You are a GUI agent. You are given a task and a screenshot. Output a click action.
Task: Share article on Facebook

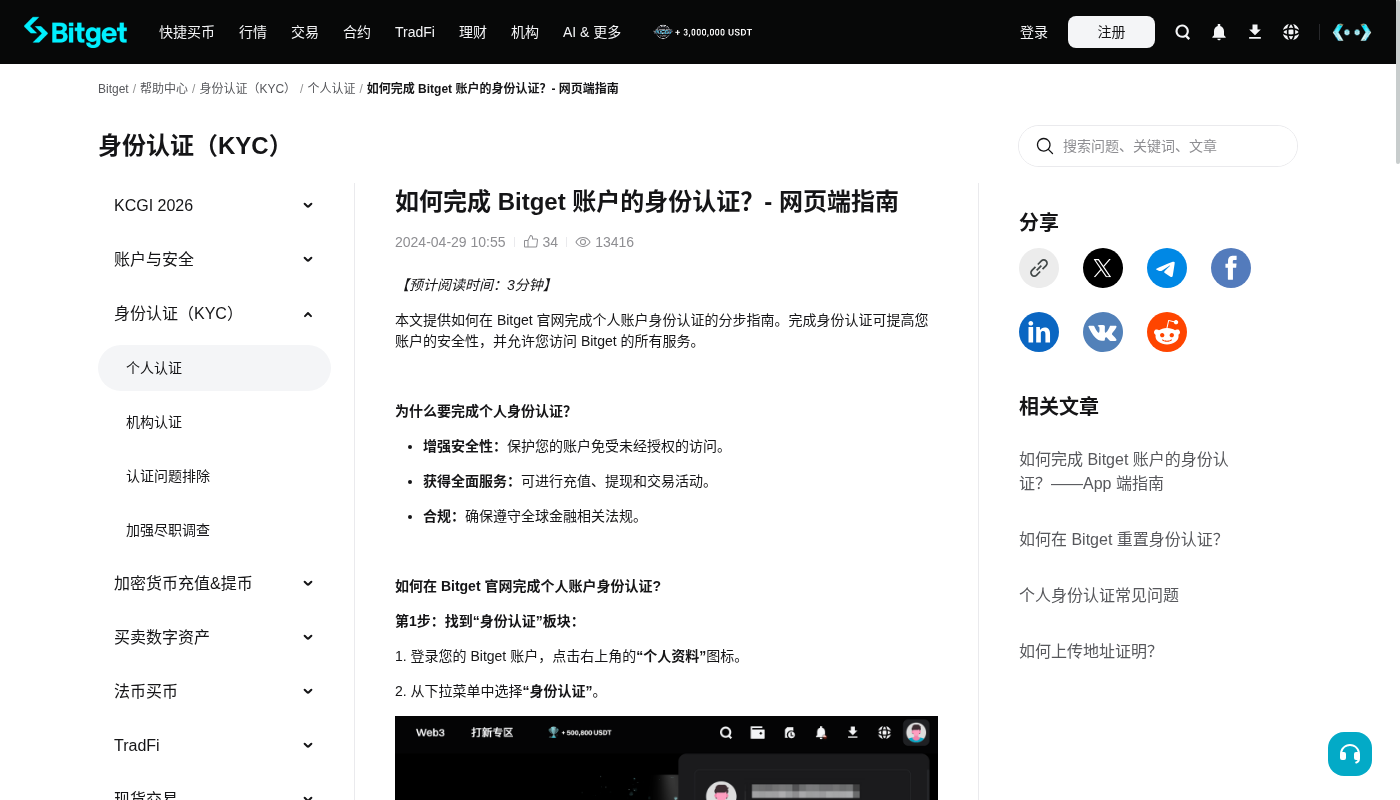tap(1231, 268)
